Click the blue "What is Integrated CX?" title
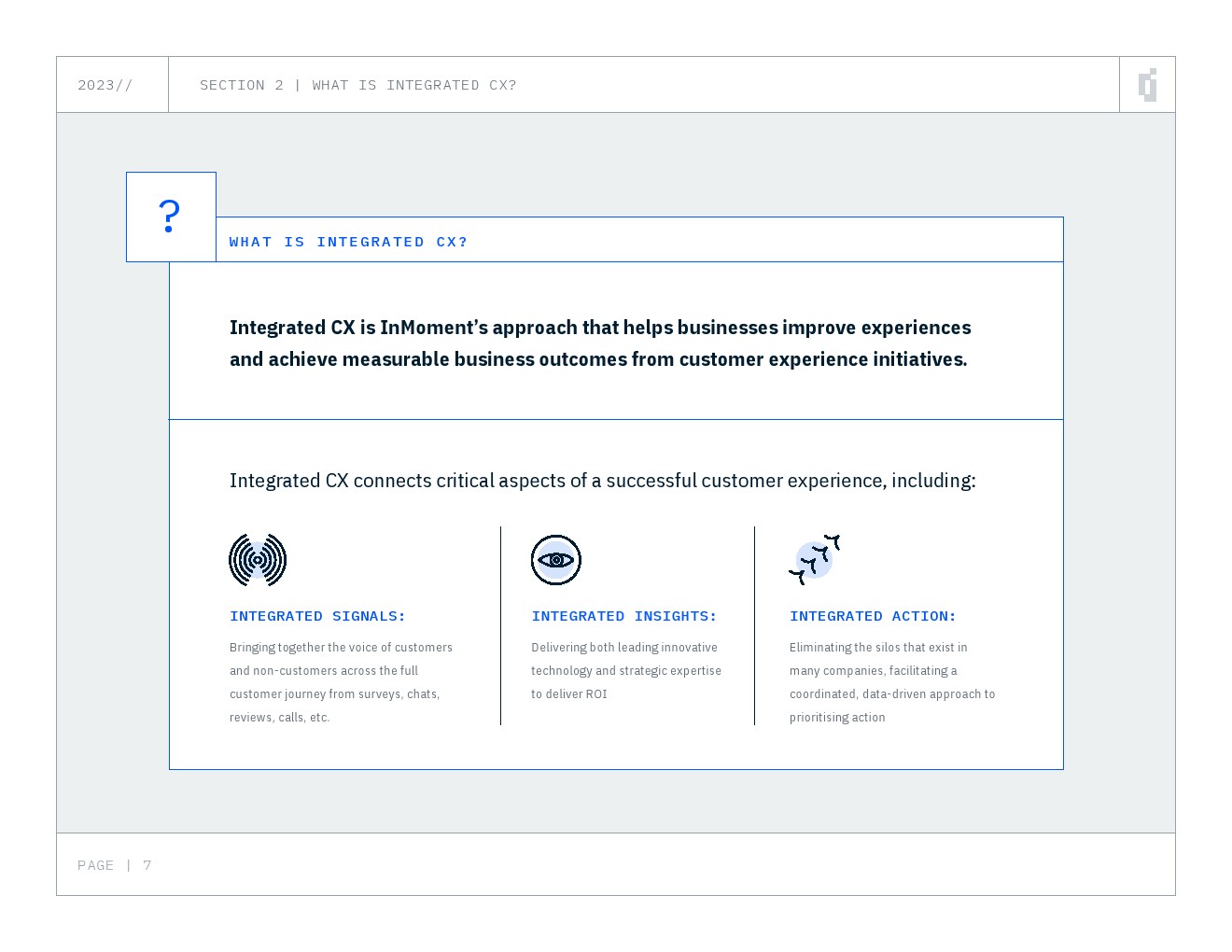Screen dimensions: 1232x952 pos(348,242)
